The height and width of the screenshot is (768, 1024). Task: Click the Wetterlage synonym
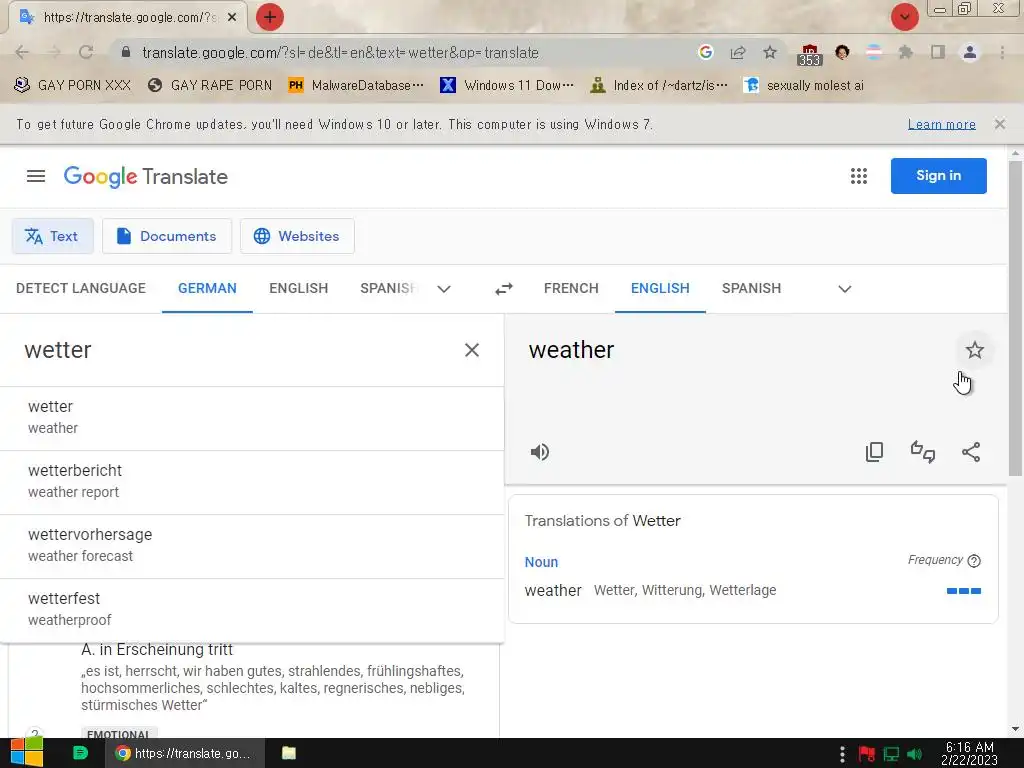(x=743, y=590)
